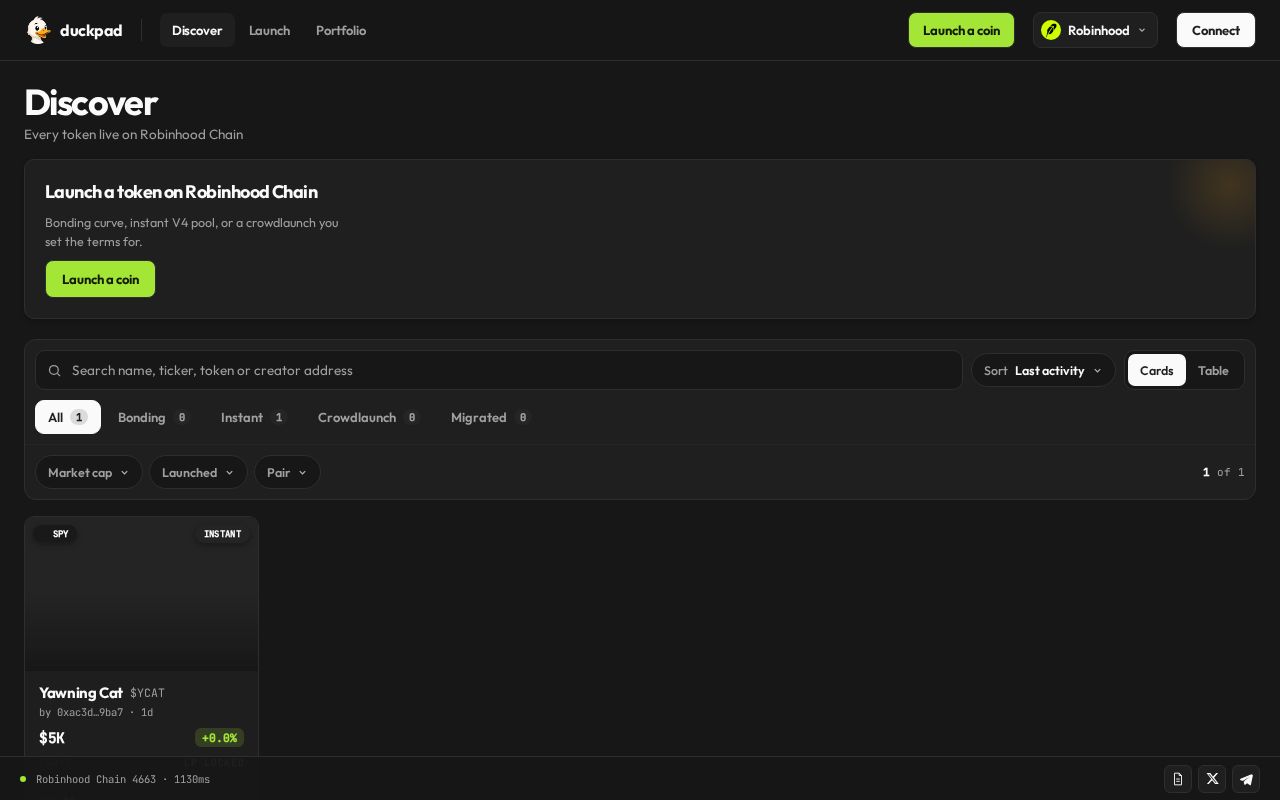Go to the Launch nav tab

coord(269,30)
